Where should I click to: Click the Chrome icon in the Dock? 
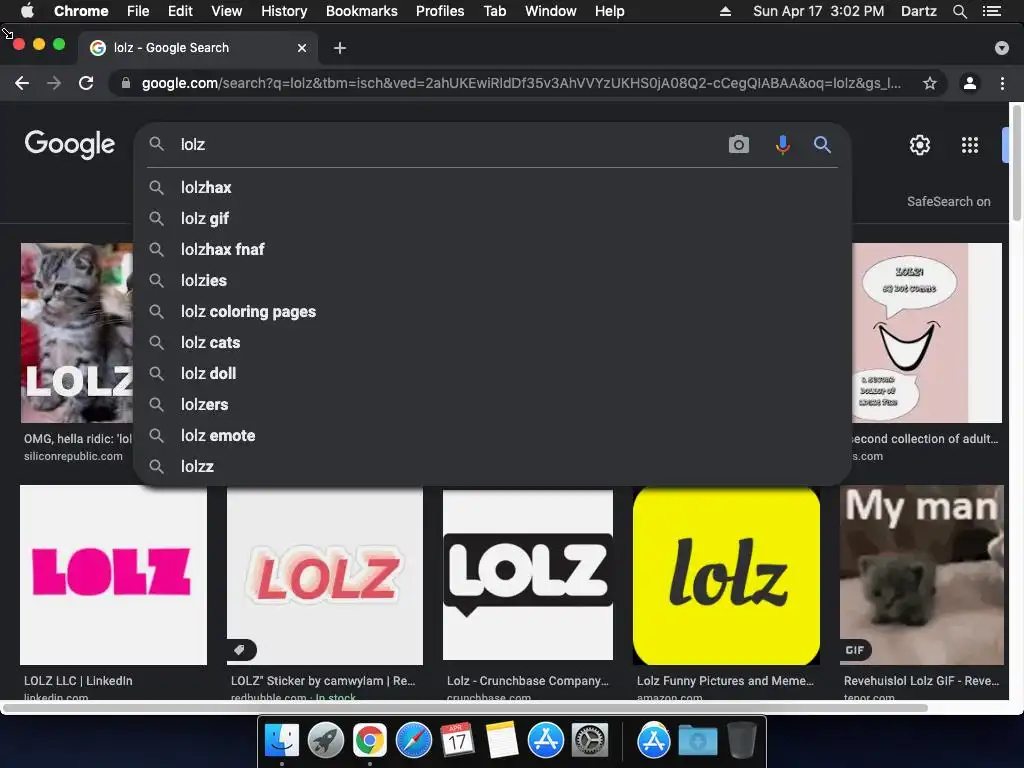pos(370,741)
